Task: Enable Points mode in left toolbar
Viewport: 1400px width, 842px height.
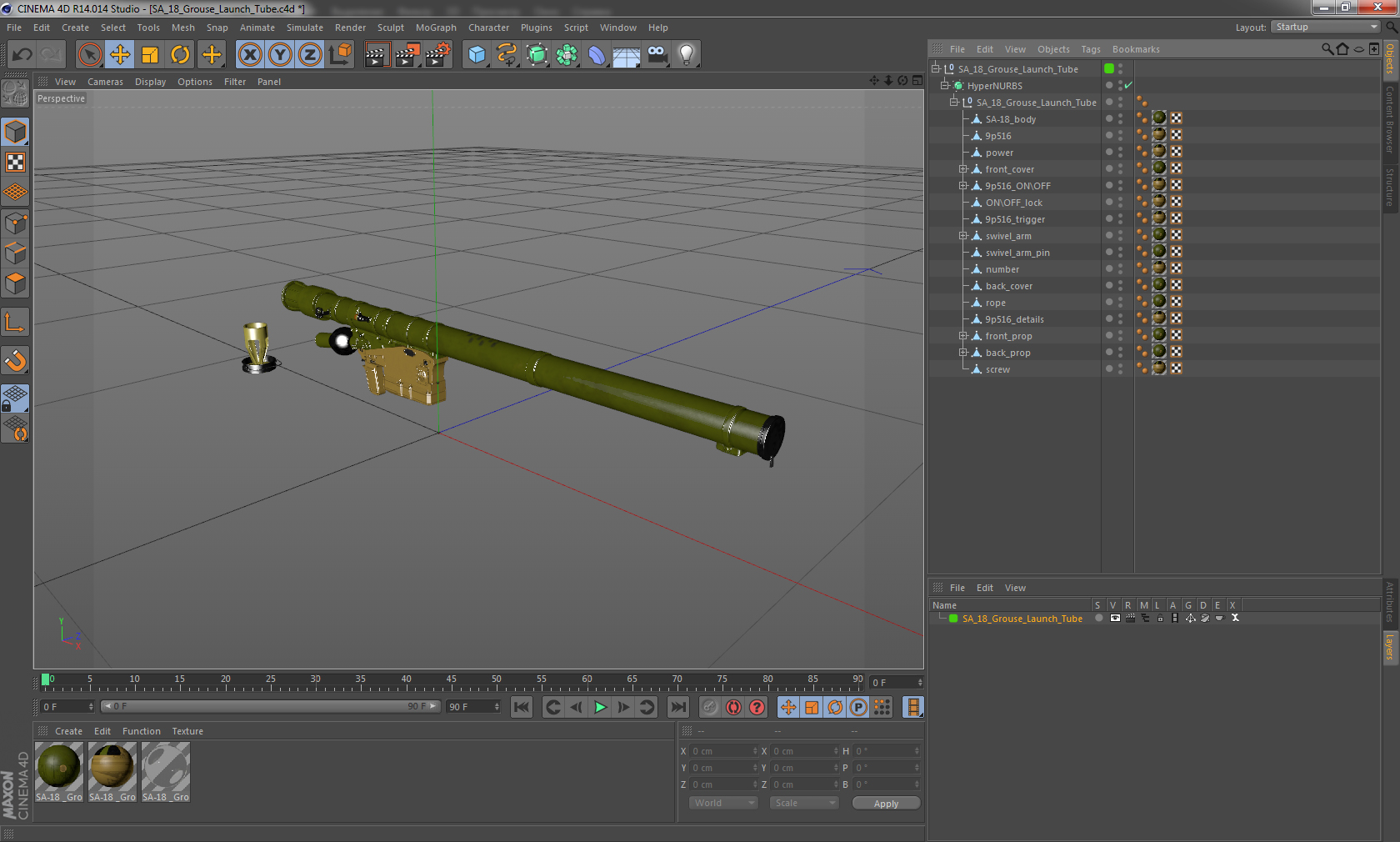Action: pyautogui.click(x=15, y=223)
